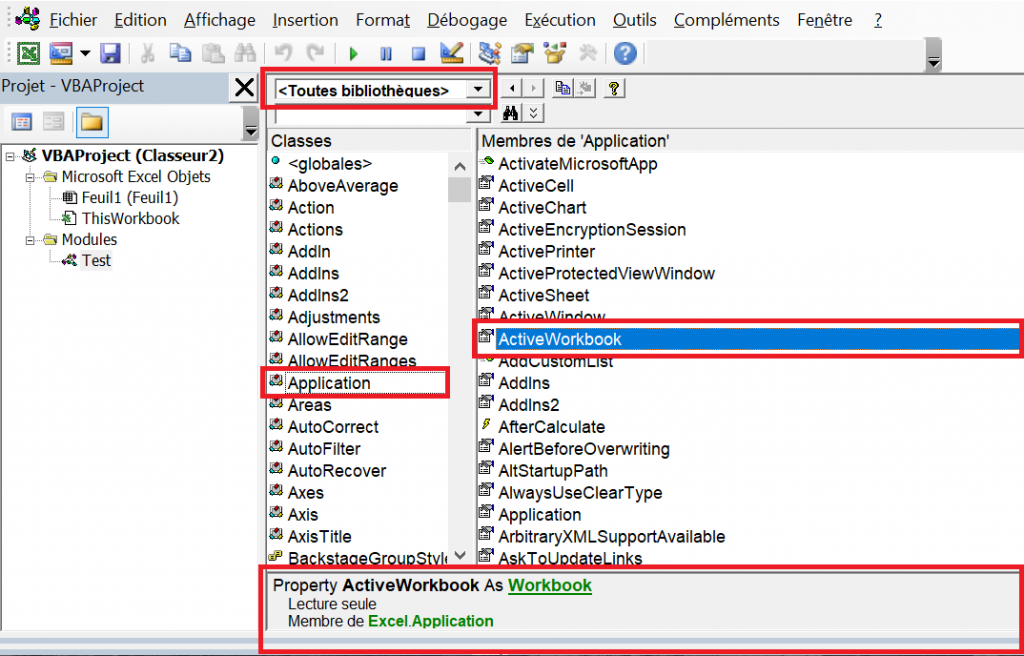Open the search text dropdown arrow
This screenshot has height=656, width=1024.
coord(480,114)
